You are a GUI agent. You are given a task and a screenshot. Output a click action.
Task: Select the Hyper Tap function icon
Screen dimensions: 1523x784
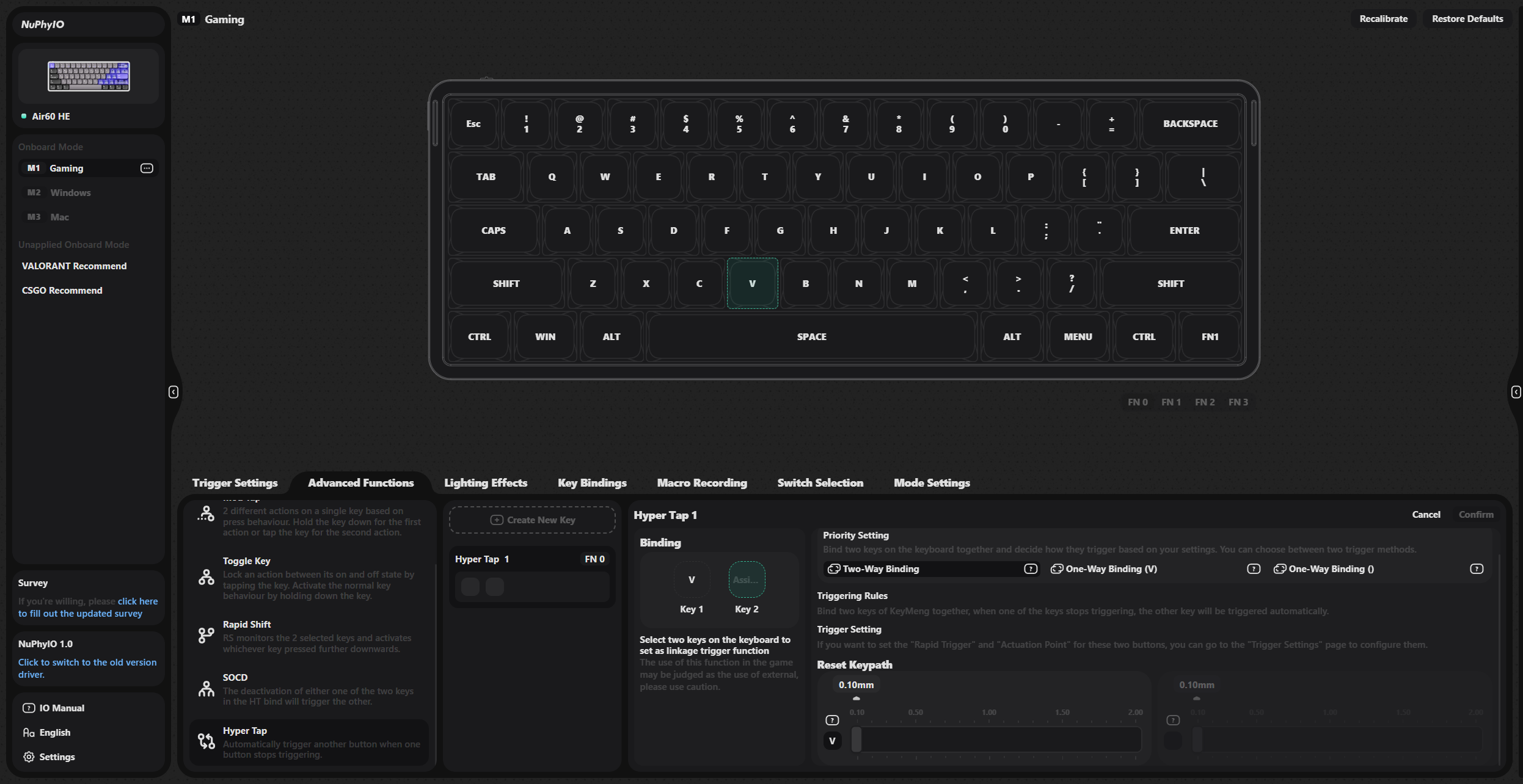click(x=206, y=741)
